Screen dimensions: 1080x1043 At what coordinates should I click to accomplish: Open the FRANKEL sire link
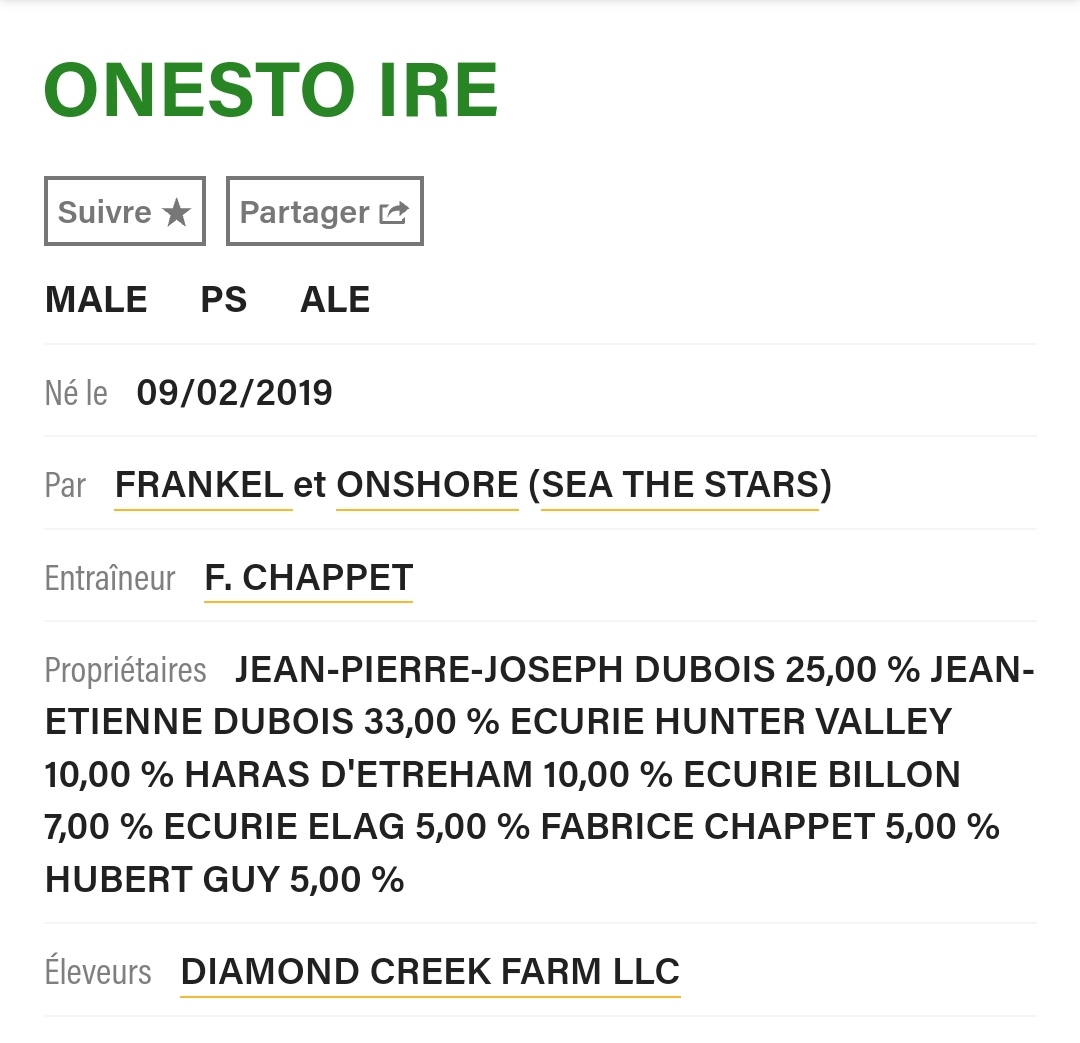(199, 484)
